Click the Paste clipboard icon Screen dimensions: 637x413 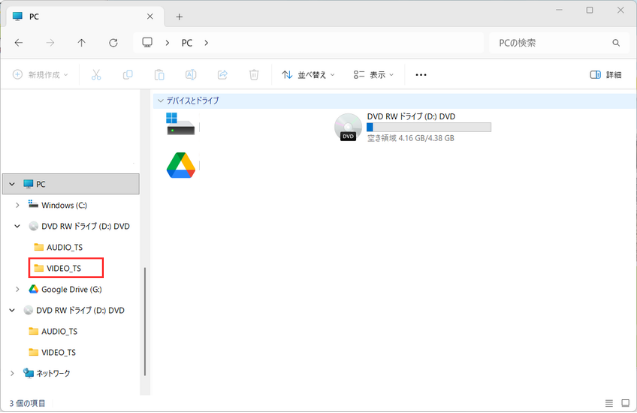[x=159, y=75]
